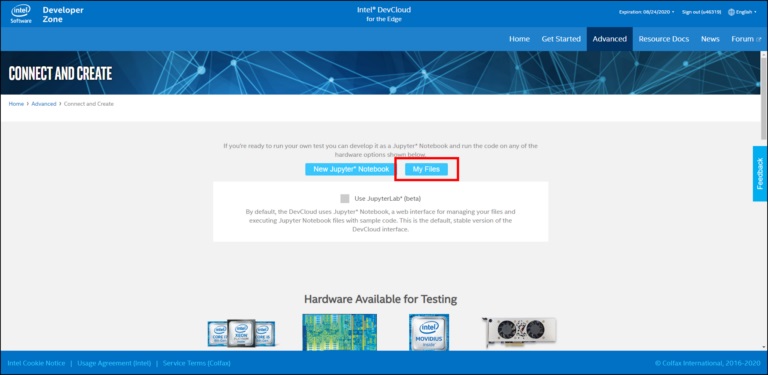Click the New Jupyter* Notebook button

[350, 169]
